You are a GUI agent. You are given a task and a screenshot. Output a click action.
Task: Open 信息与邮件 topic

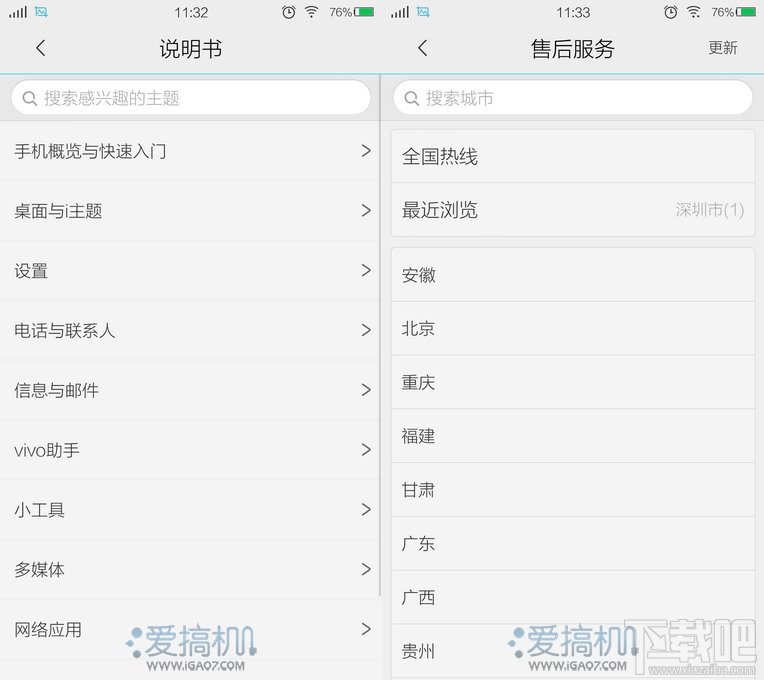(190, 390)
